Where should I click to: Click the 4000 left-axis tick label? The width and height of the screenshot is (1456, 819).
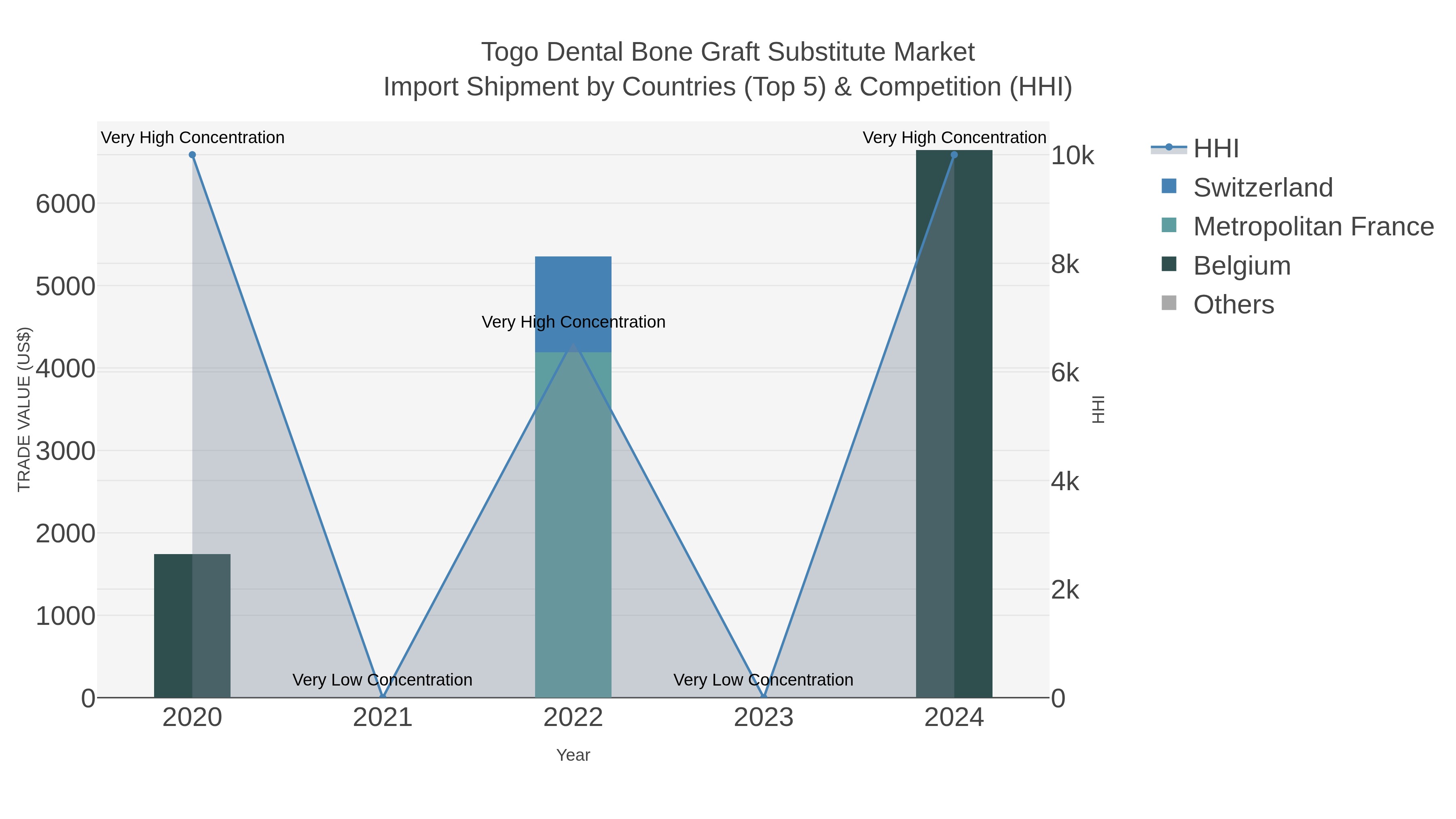point(66,368)
